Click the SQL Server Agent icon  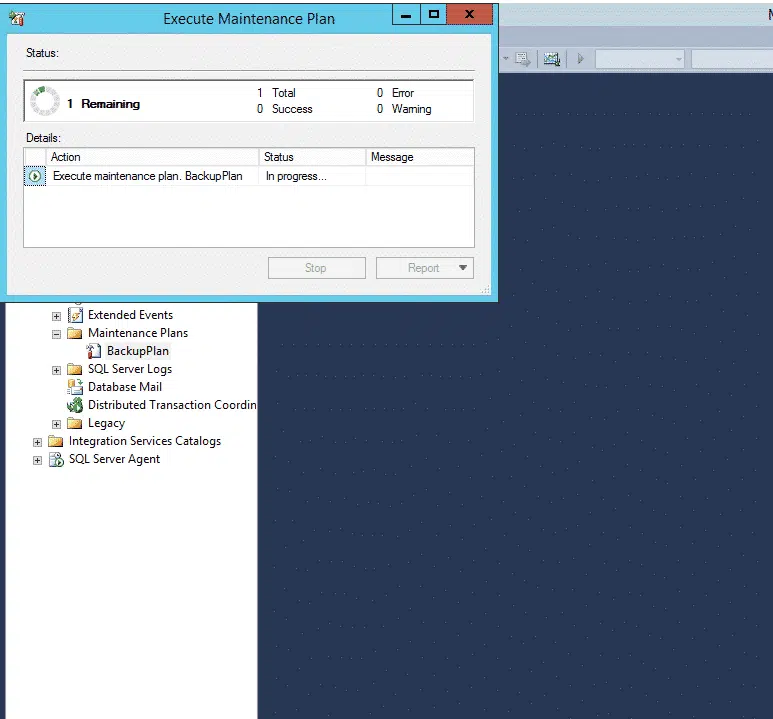tap(56, 460)
